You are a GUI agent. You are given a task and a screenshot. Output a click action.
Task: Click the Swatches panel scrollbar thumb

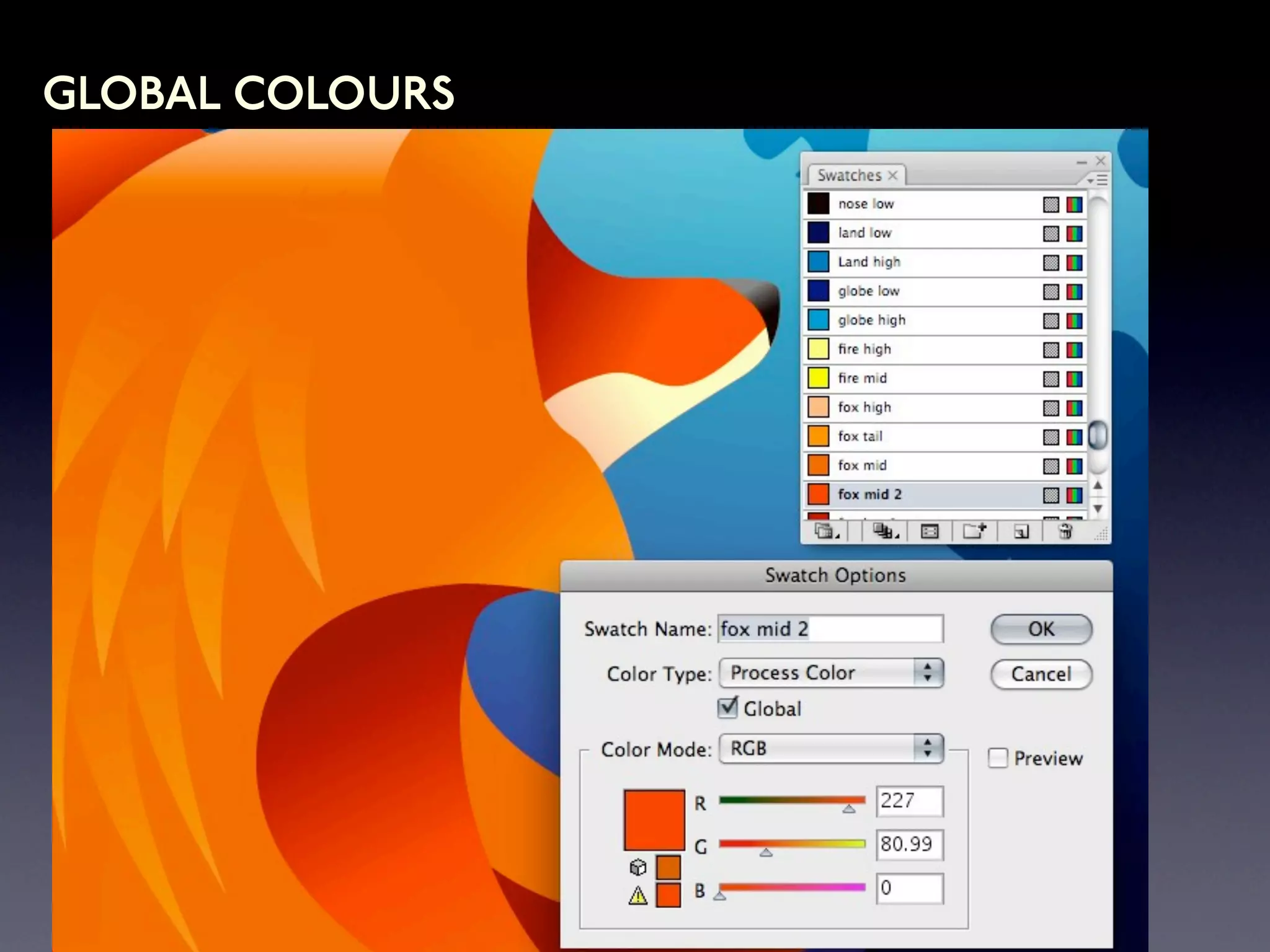click(1098, 434)
